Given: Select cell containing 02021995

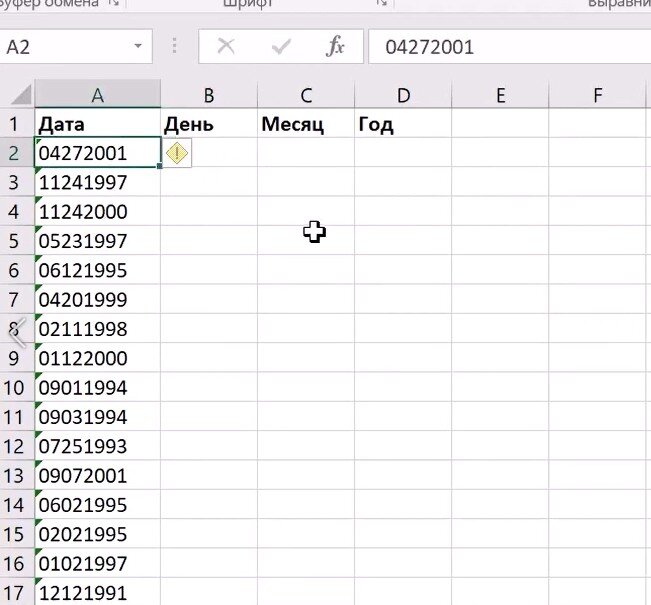Looking at the screenshot, I should tap(98, 534).
